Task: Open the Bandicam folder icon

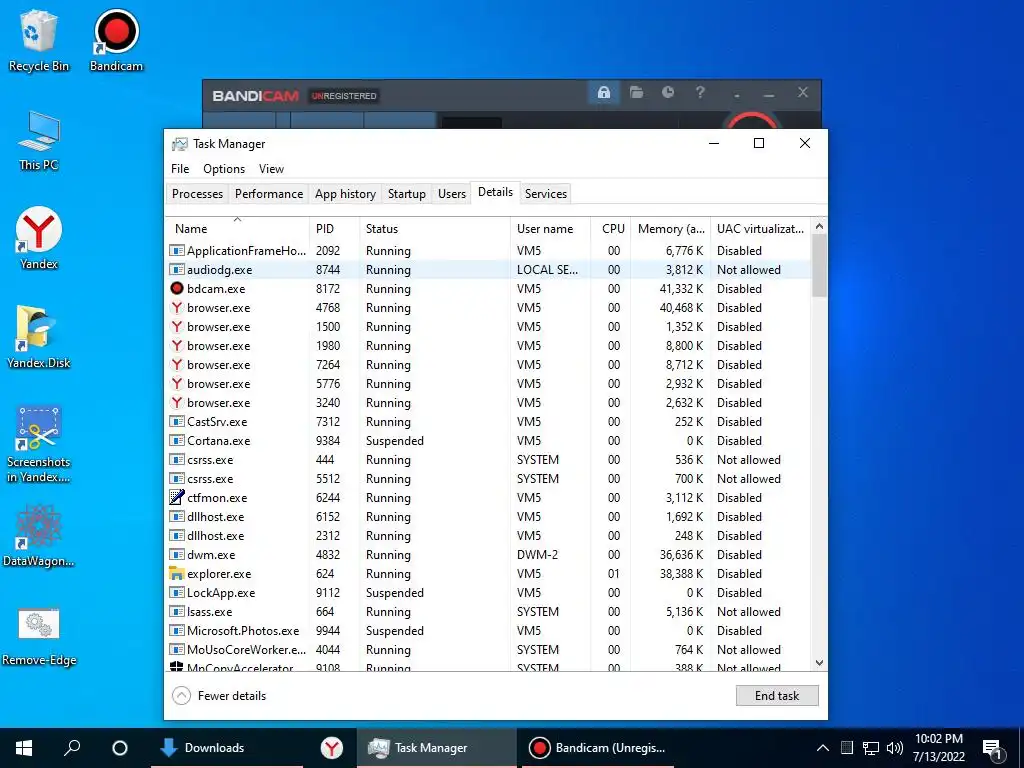Action: click(x=636, y=93)
